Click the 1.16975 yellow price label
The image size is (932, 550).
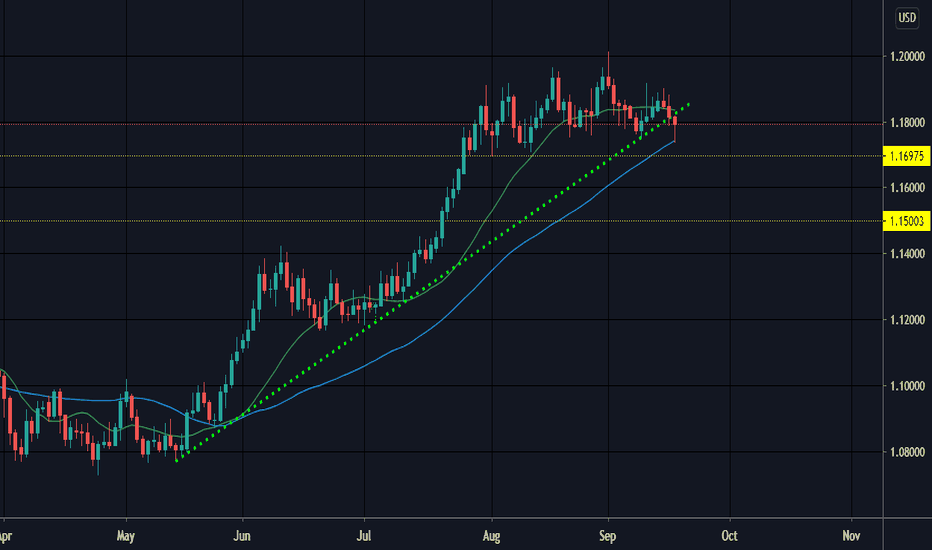(x=906, y=156)
